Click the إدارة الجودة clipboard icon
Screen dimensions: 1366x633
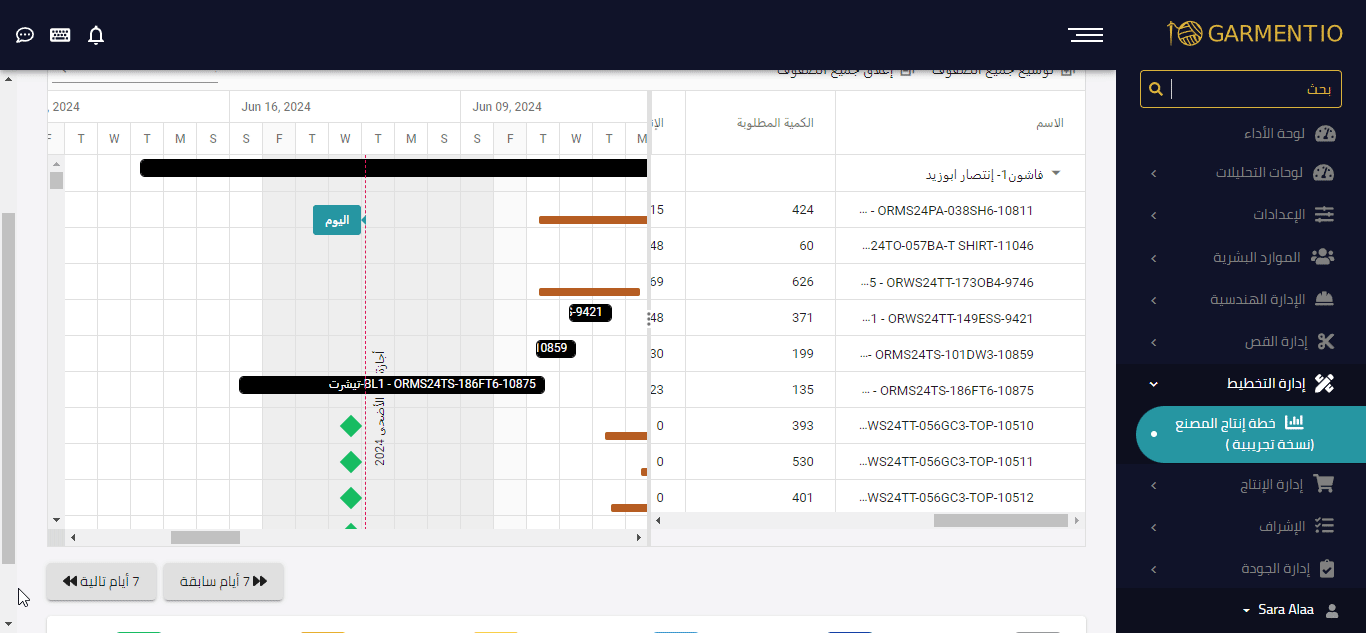coord(1327,568)
